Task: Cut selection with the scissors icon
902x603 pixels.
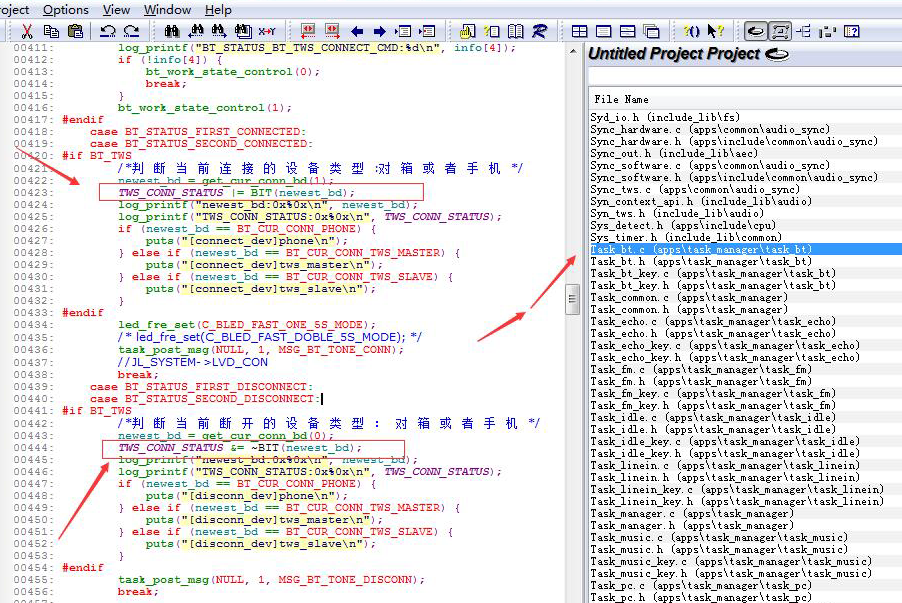Action: (27, 31)
